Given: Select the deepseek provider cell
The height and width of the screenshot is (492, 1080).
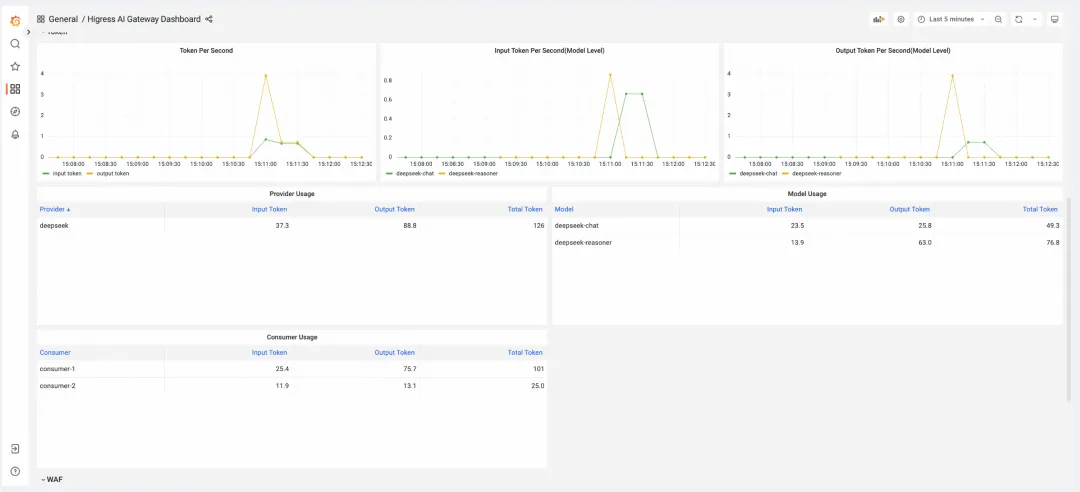Looking at the screenshot, I should (101, 226).
